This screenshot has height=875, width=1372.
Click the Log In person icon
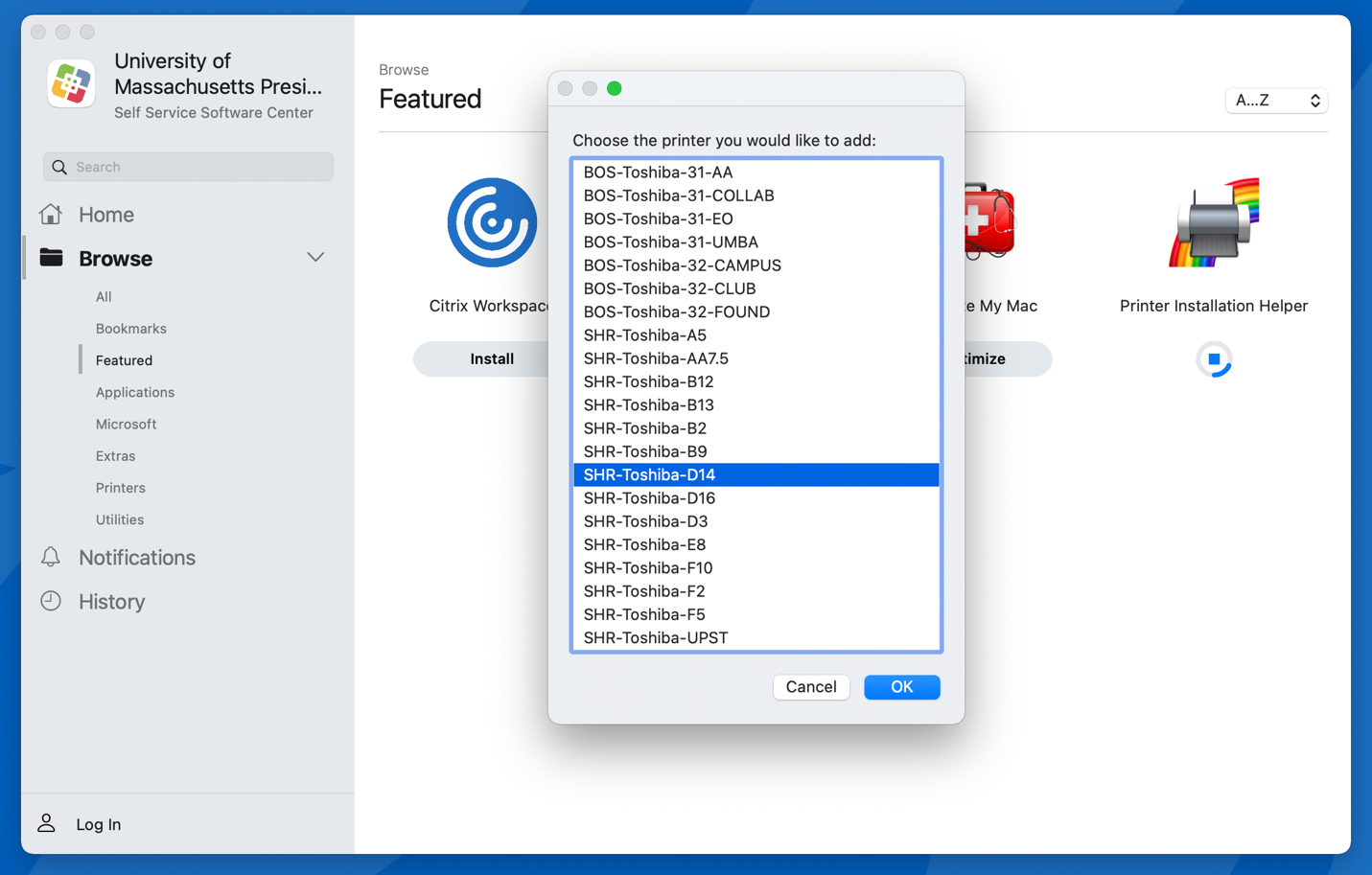point(47,823)
